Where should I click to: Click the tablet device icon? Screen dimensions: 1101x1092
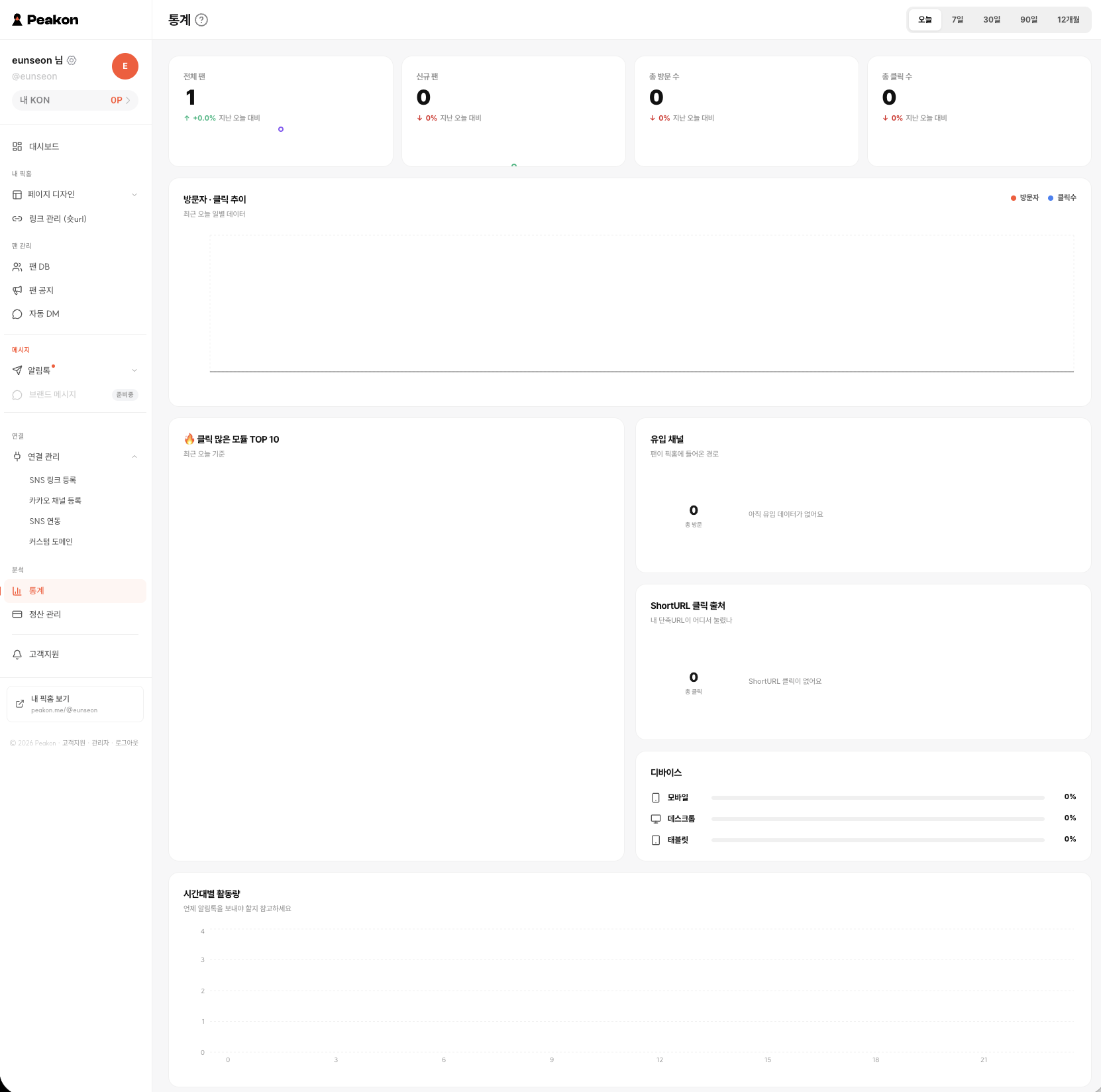(656, 840)
